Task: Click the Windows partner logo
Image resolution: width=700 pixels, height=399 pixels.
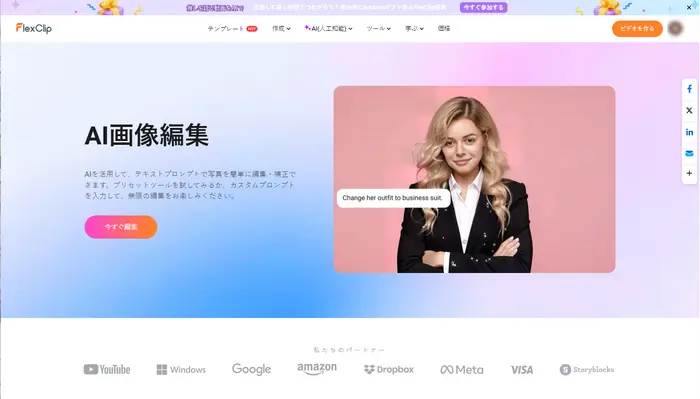Action: click(x=181, y=370)
